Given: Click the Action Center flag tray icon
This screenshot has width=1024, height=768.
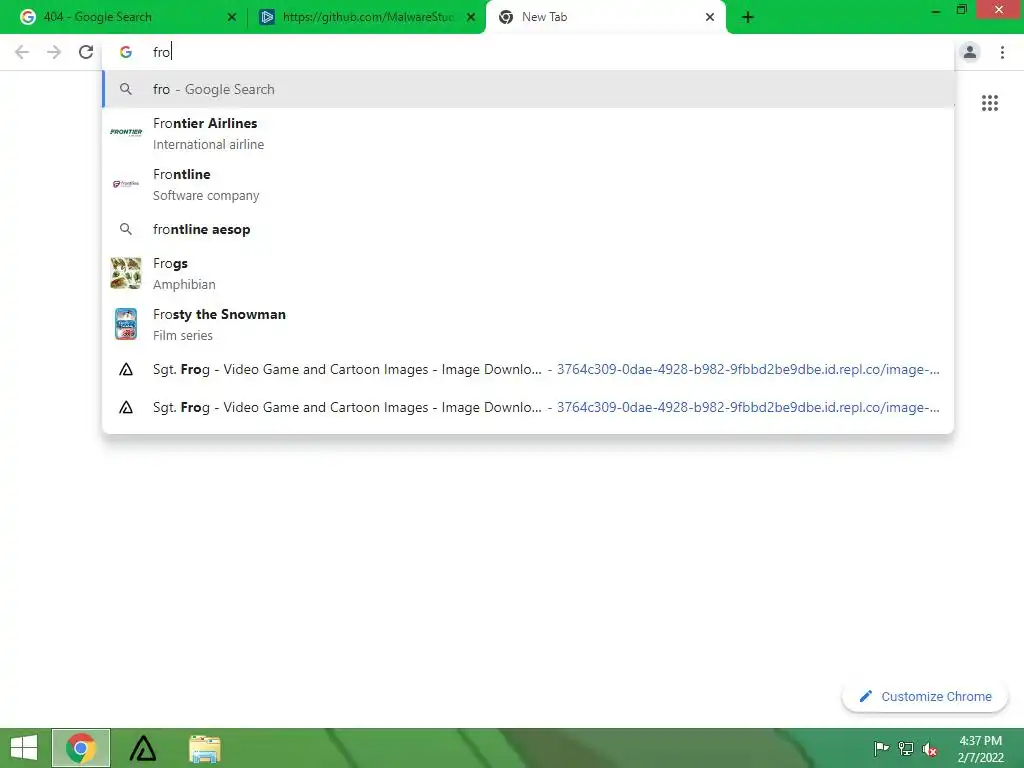Looking at the screenshot, I should coord(881,748).
